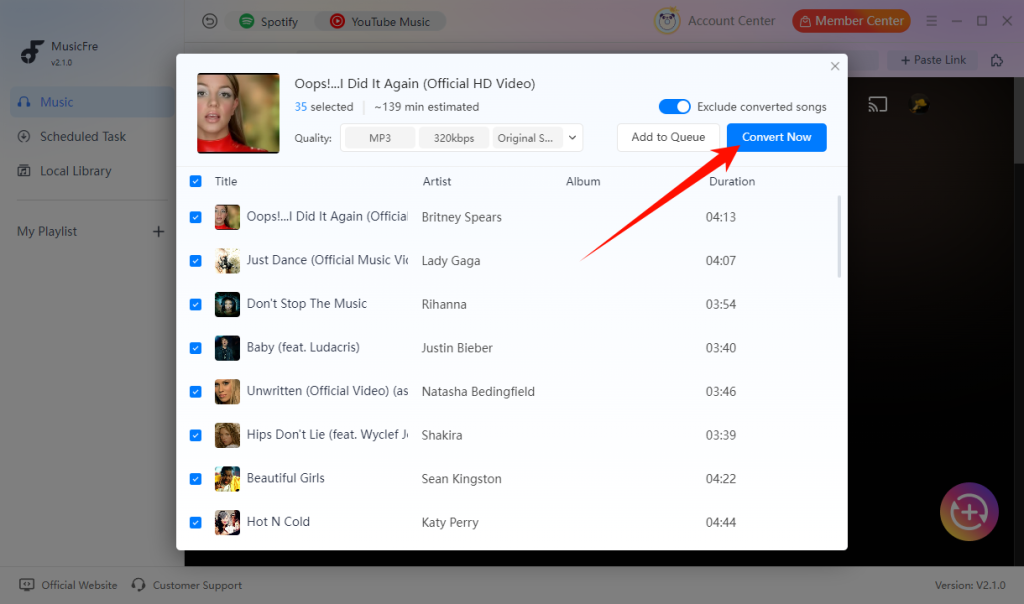Click the Paste Link button

pyautogui.click(x=933, y=60)
